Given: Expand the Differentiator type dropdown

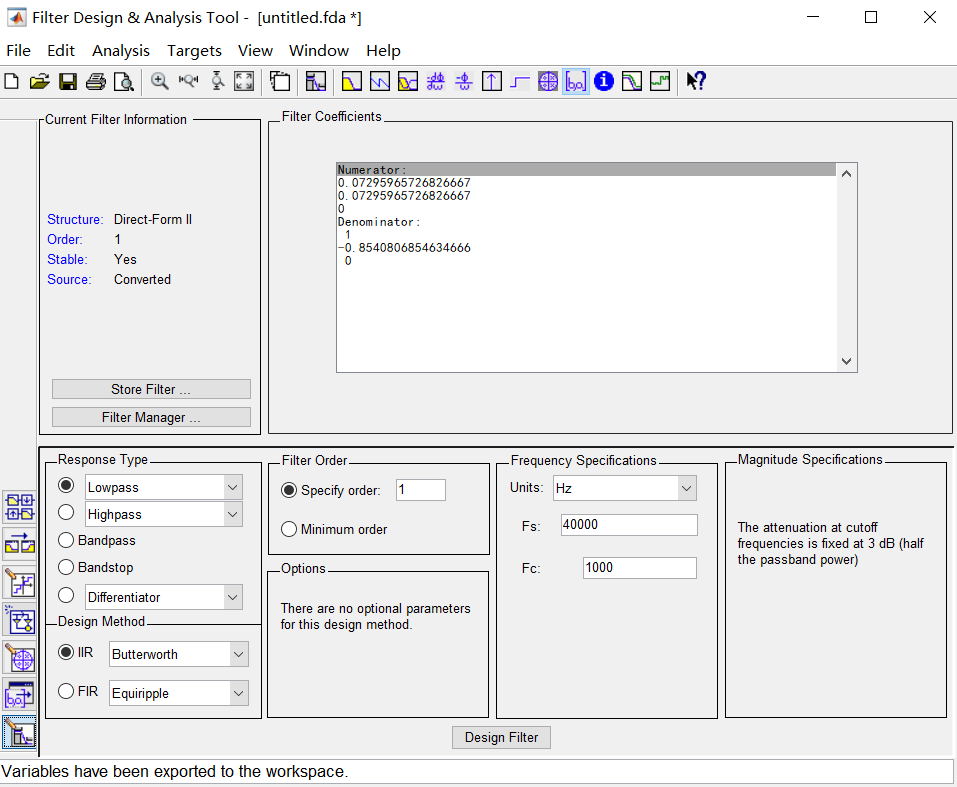Looking at the screenshot, I should (233, 597).
